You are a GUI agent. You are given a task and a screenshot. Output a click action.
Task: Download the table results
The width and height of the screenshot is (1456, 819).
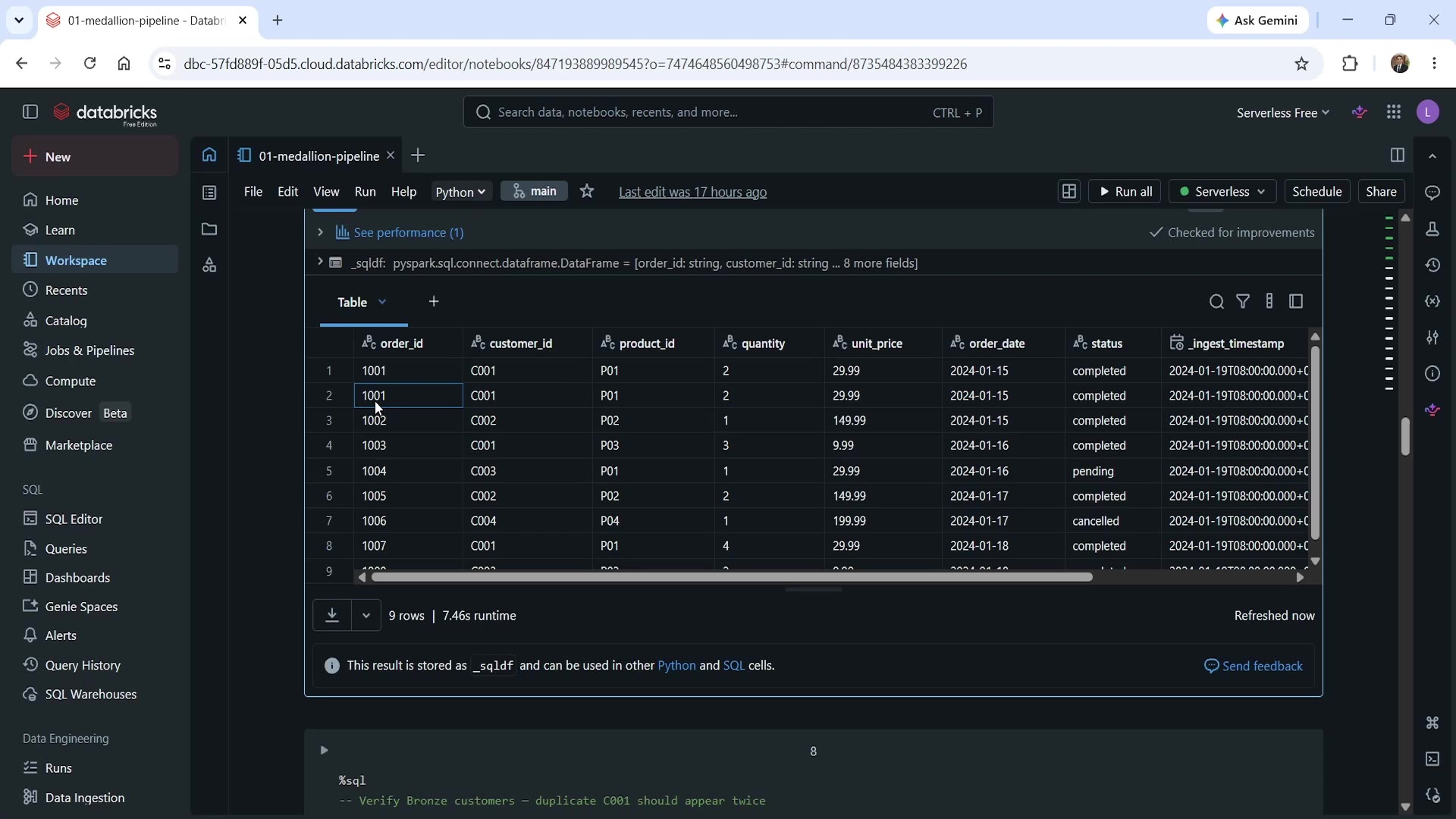pos(332,616)
